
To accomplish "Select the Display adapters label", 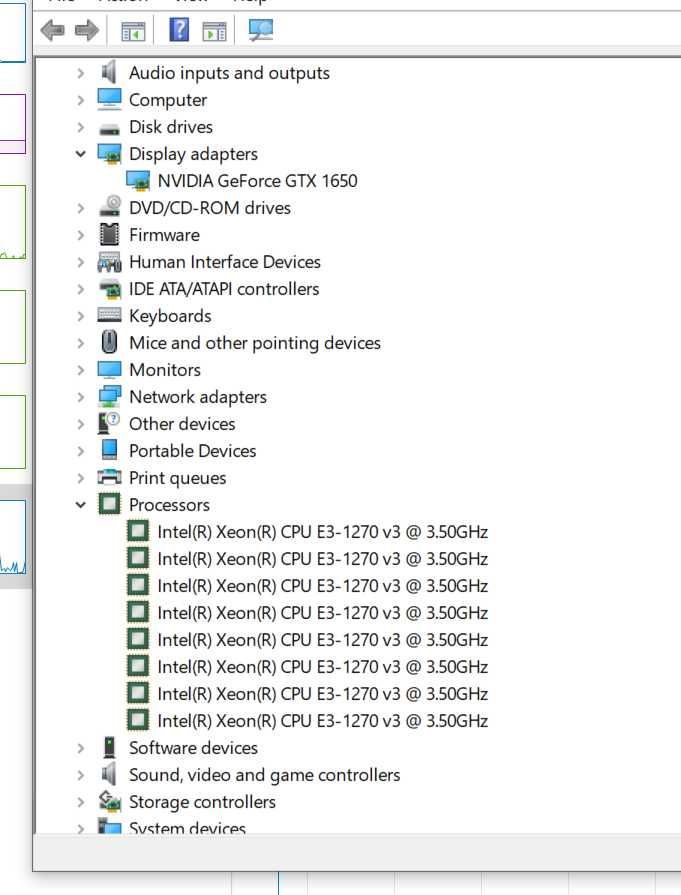I will (194, 154).
